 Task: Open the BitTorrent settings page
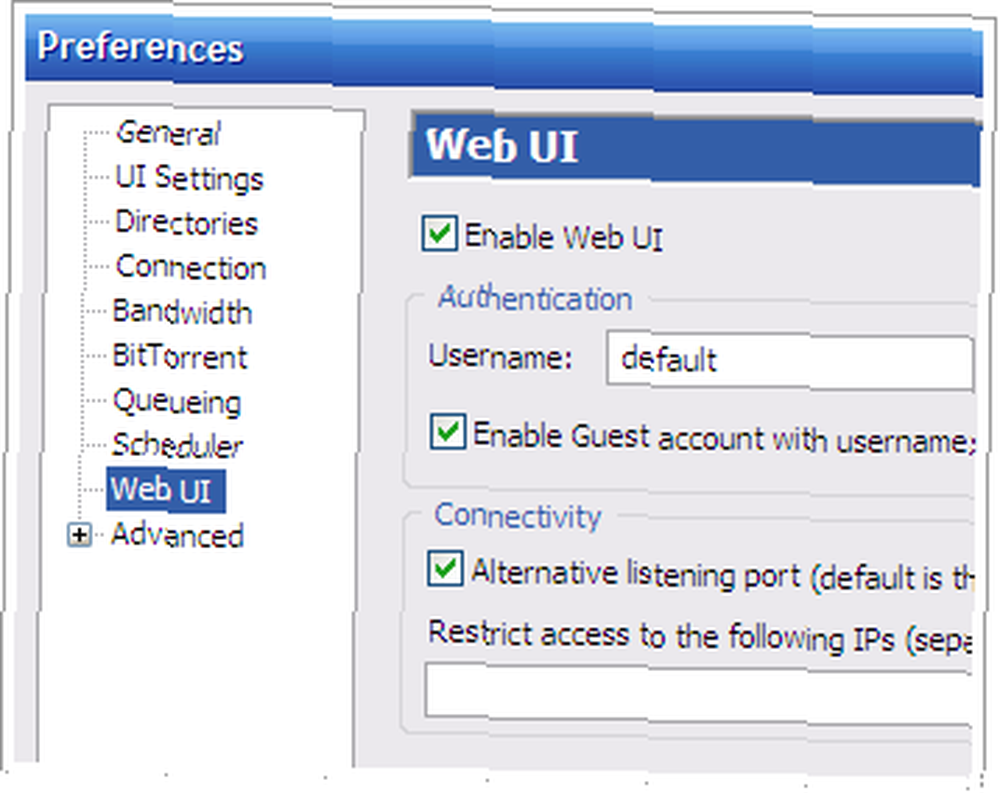point(179,356)
